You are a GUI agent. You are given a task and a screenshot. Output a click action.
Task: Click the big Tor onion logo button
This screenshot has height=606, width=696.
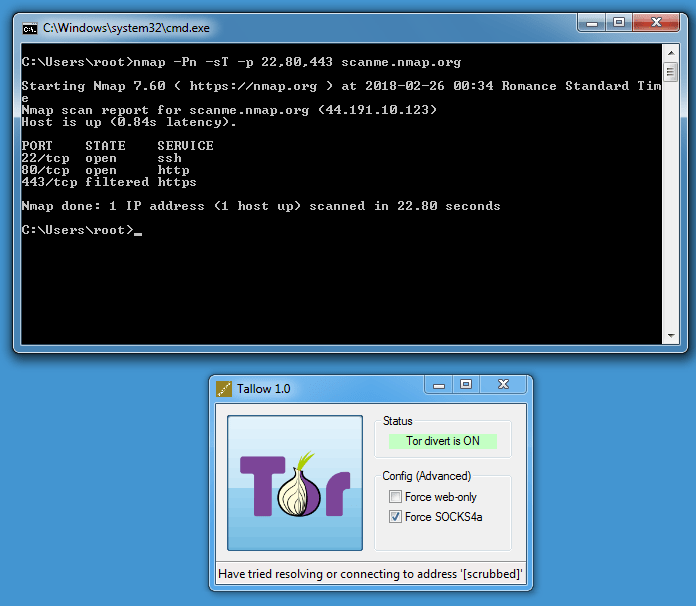[x=295, y=483]
